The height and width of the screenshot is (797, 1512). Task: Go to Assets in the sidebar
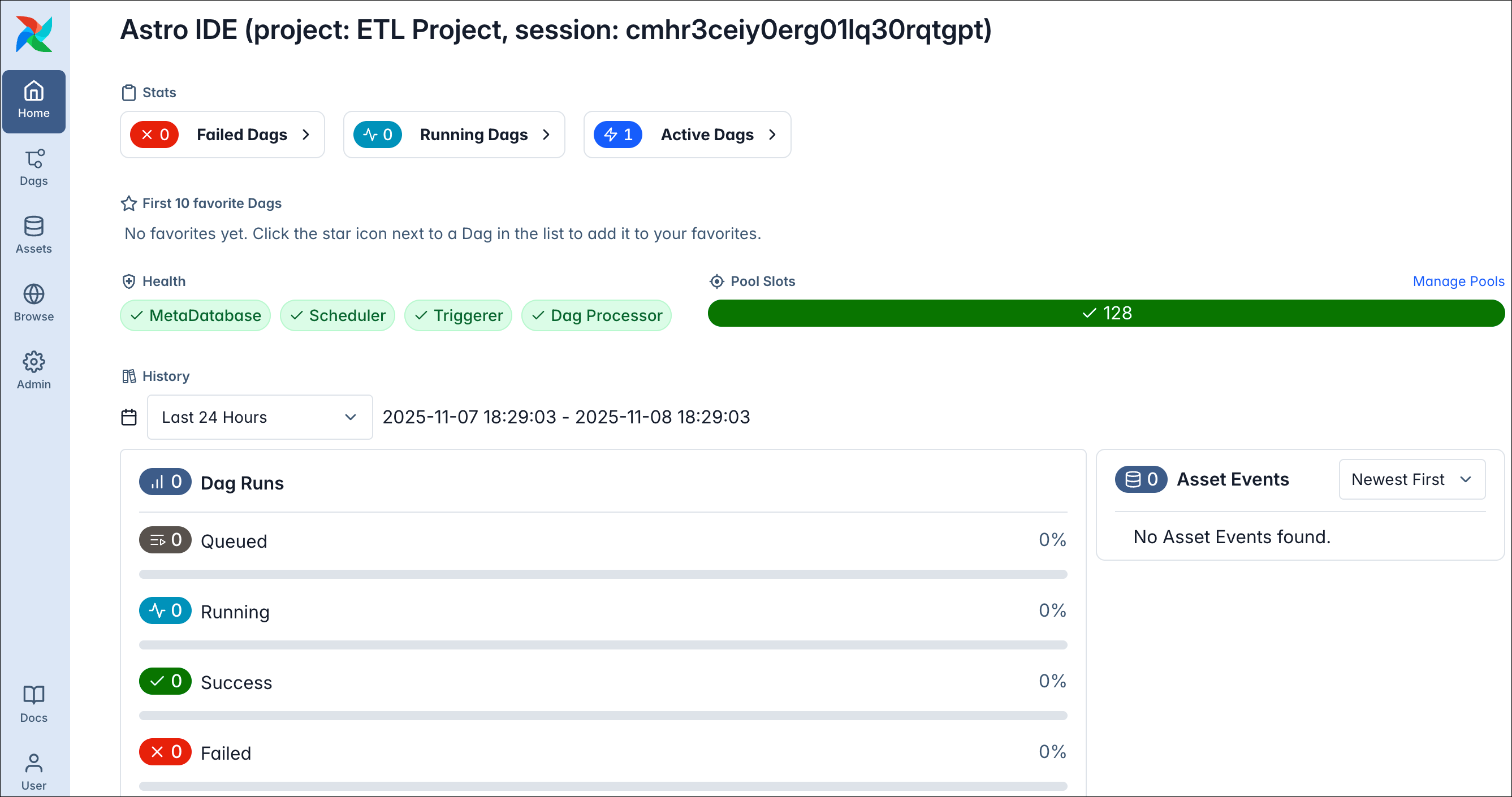(34, 235)
